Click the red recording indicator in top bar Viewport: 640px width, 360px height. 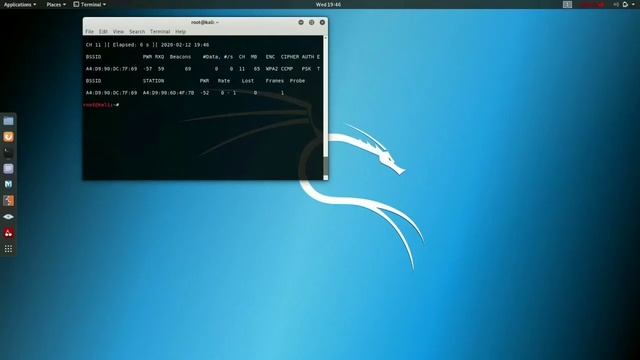pos(592,4)
